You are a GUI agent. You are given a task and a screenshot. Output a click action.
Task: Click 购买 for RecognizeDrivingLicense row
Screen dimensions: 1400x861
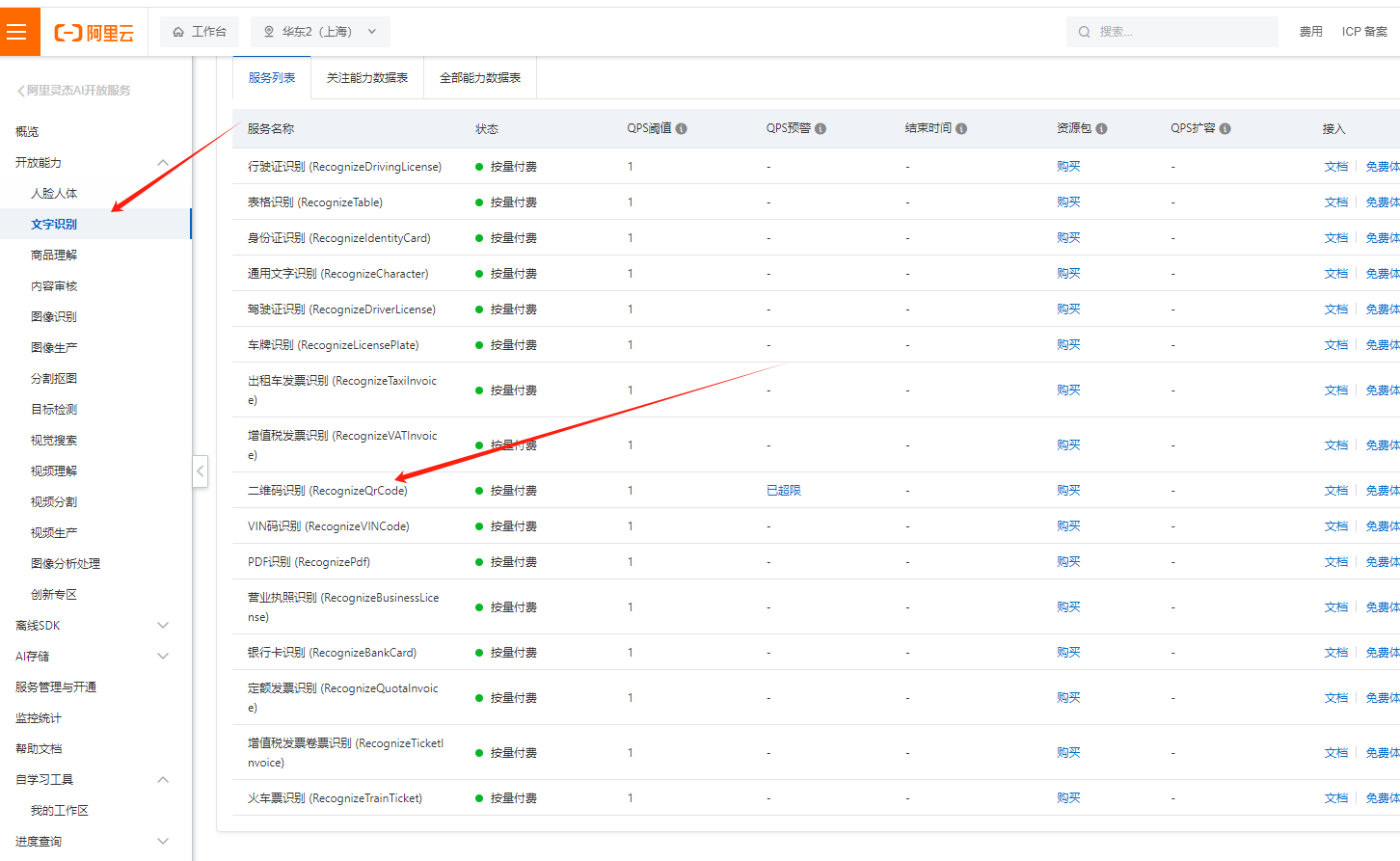point(1068,167)
